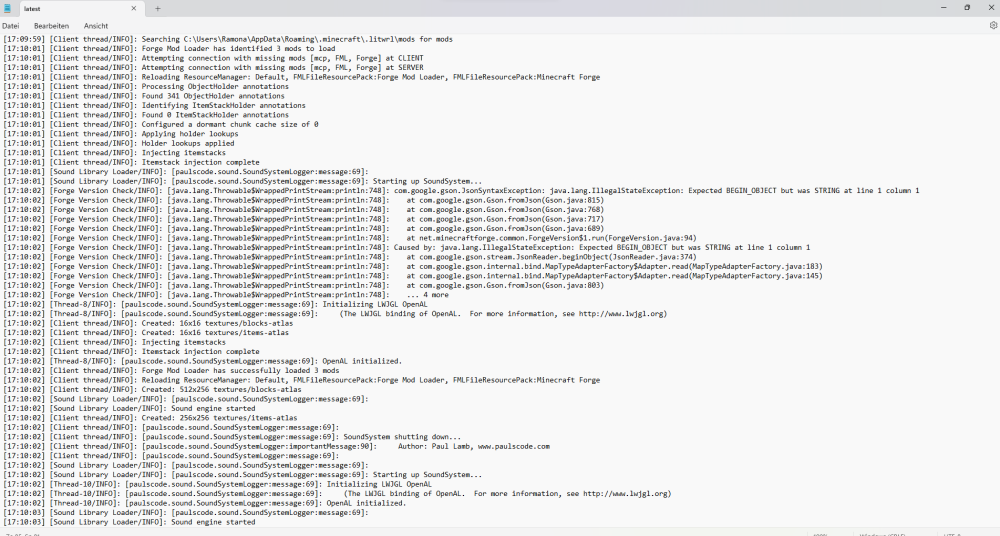Click the 'JsonReader.java:374' stack trace entry
This screenshot has width=1000, height=536.
coord(350,257)
